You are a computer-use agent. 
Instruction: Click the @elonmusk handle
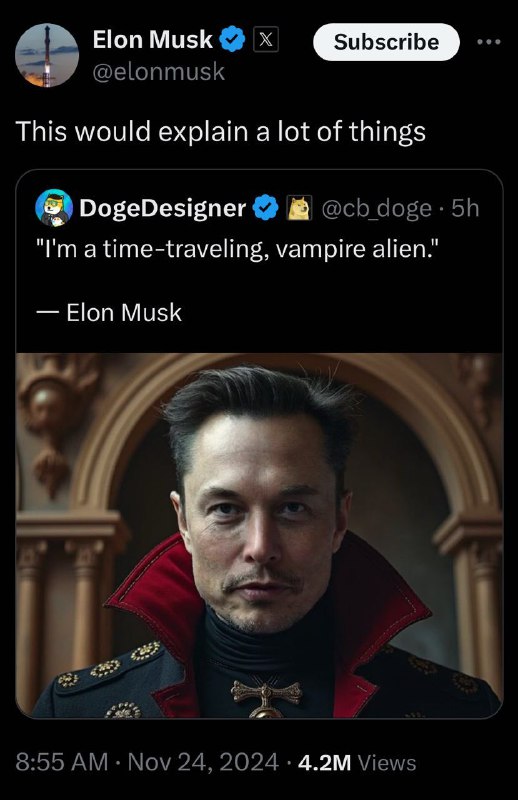tap(159, 71)
